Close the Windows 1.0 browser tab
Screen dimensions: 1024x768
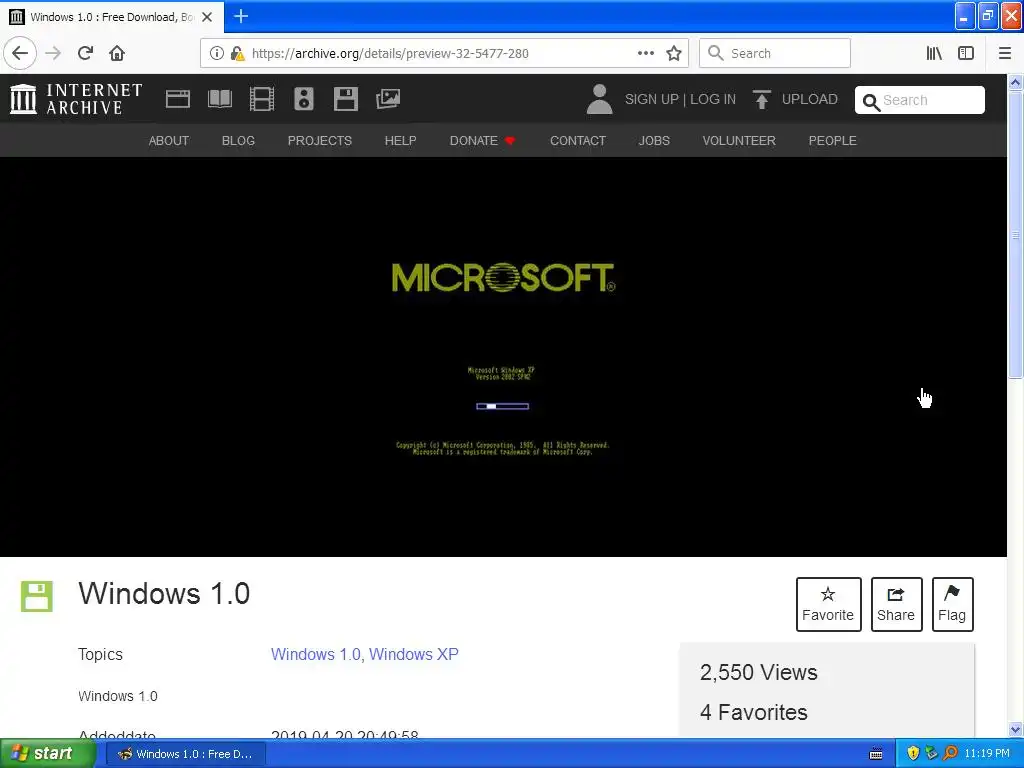tap(207, 17)
